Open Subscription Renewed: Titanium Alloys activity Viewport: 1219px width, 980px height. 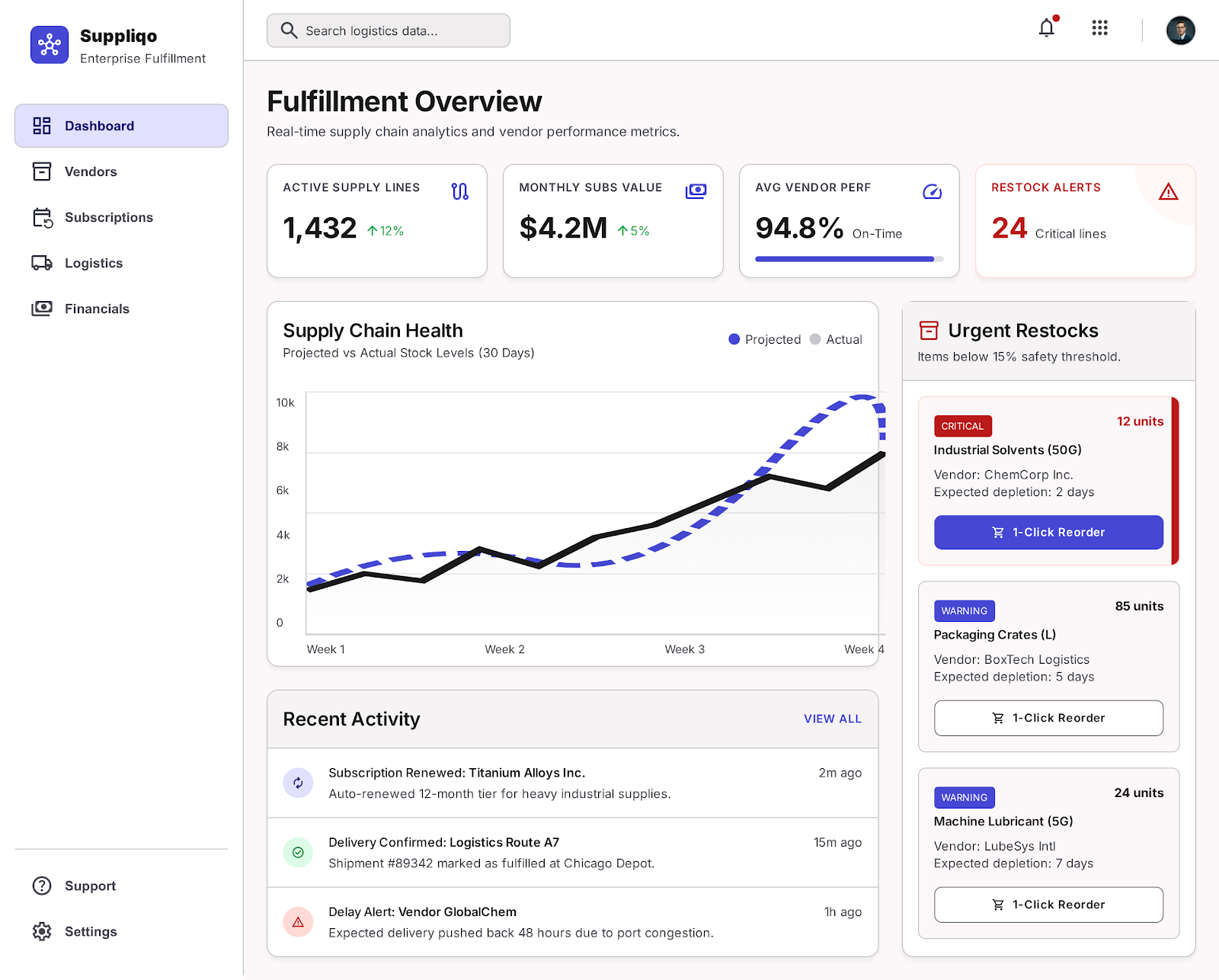[x=573, y=783]
